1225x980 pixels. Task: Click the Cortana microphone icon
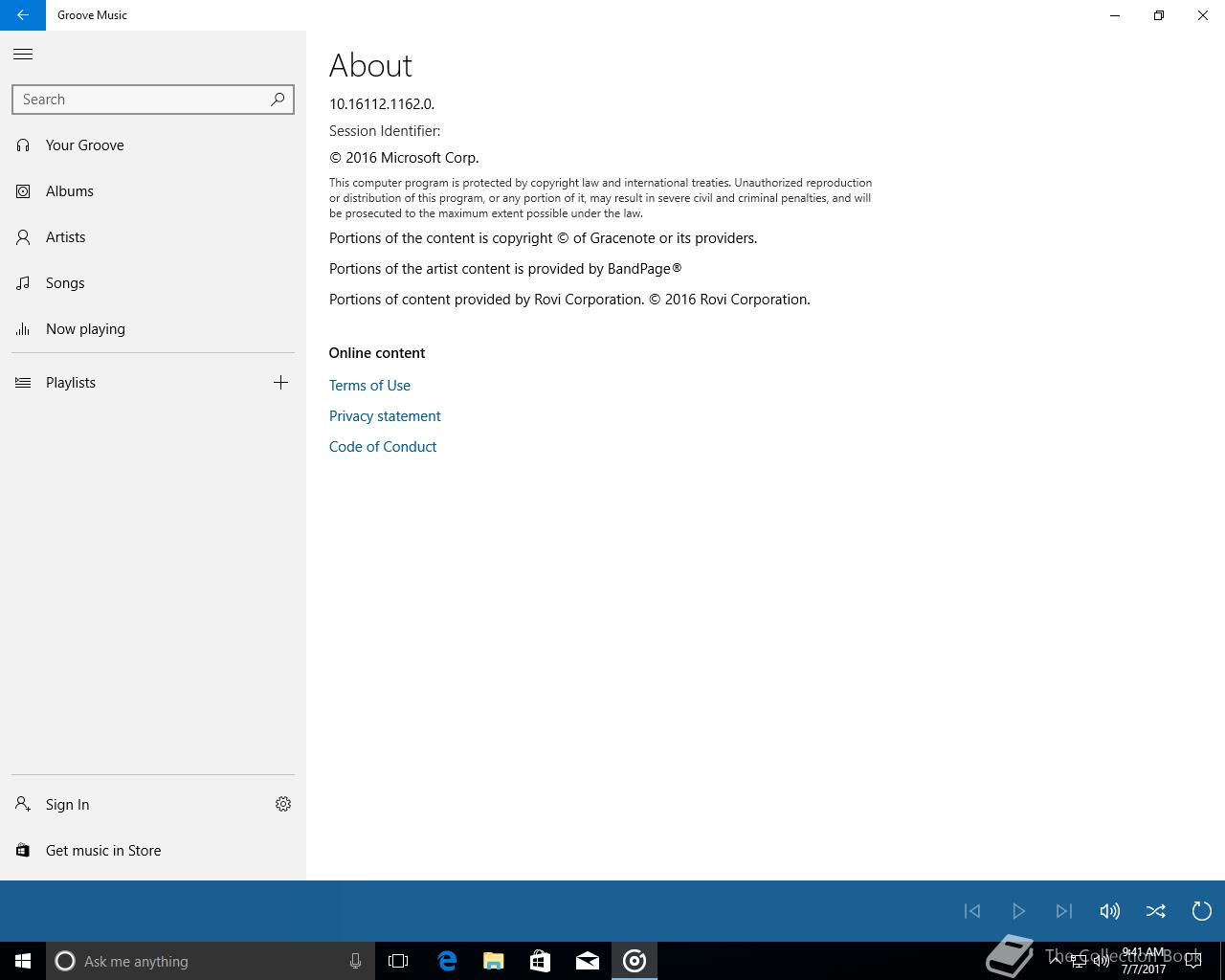tap(355, 961)
